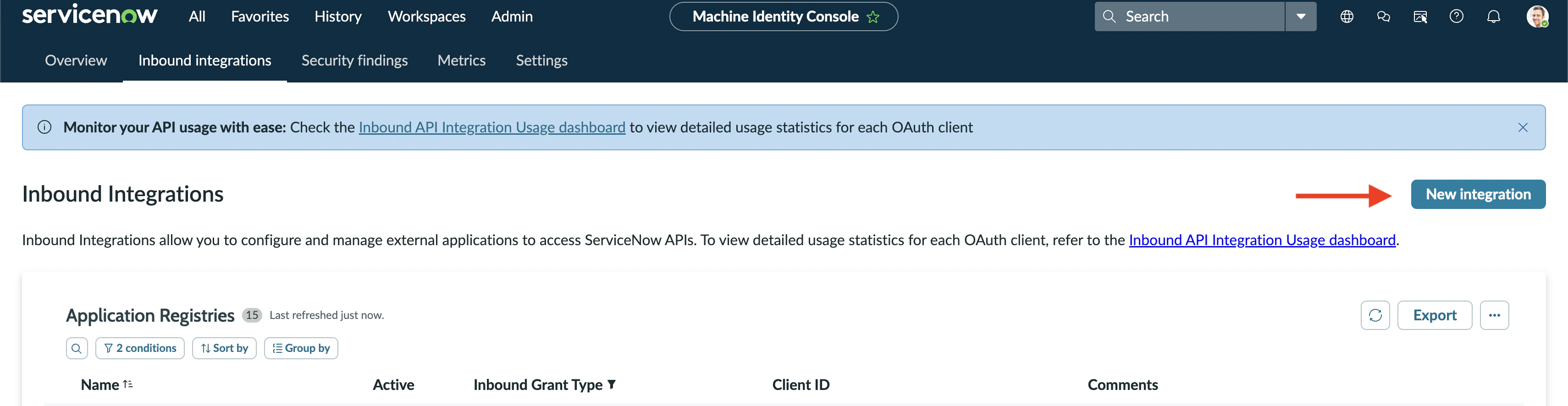Click the search magnifier icon in header

pyautogui.click(x=1109, y=16)
